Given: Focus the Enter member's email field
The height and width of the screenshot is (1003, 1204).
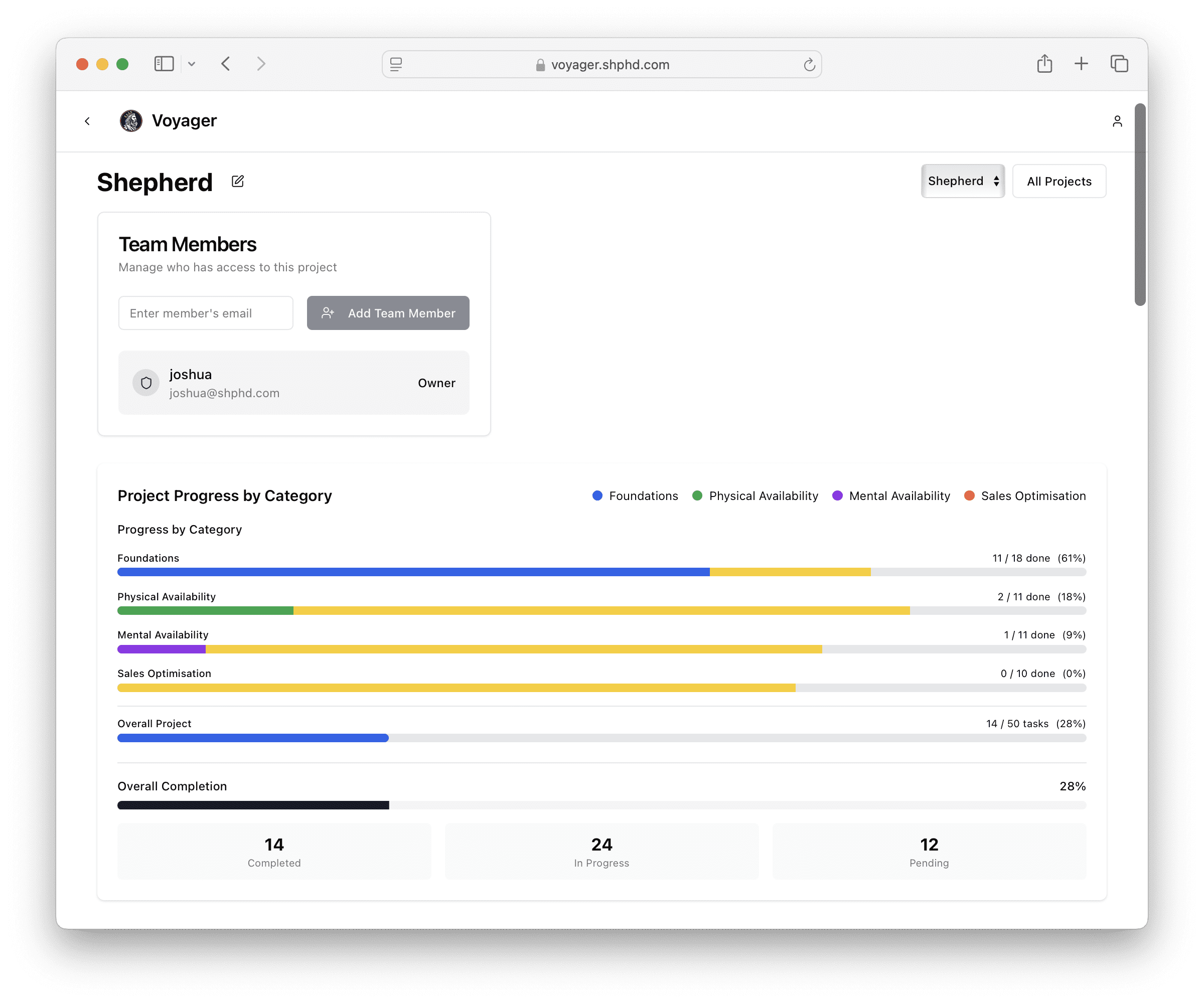Looking at the screenshot, I should tap(206, 313).
